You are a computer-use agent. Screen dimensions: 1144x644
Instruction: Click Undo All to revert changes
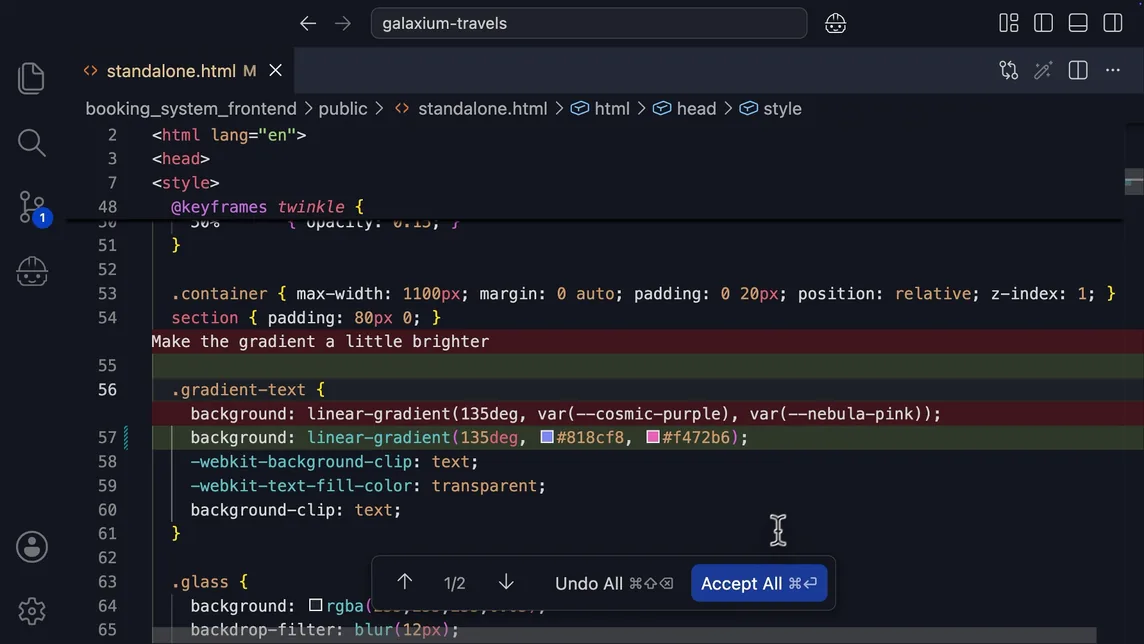(614, 583)
